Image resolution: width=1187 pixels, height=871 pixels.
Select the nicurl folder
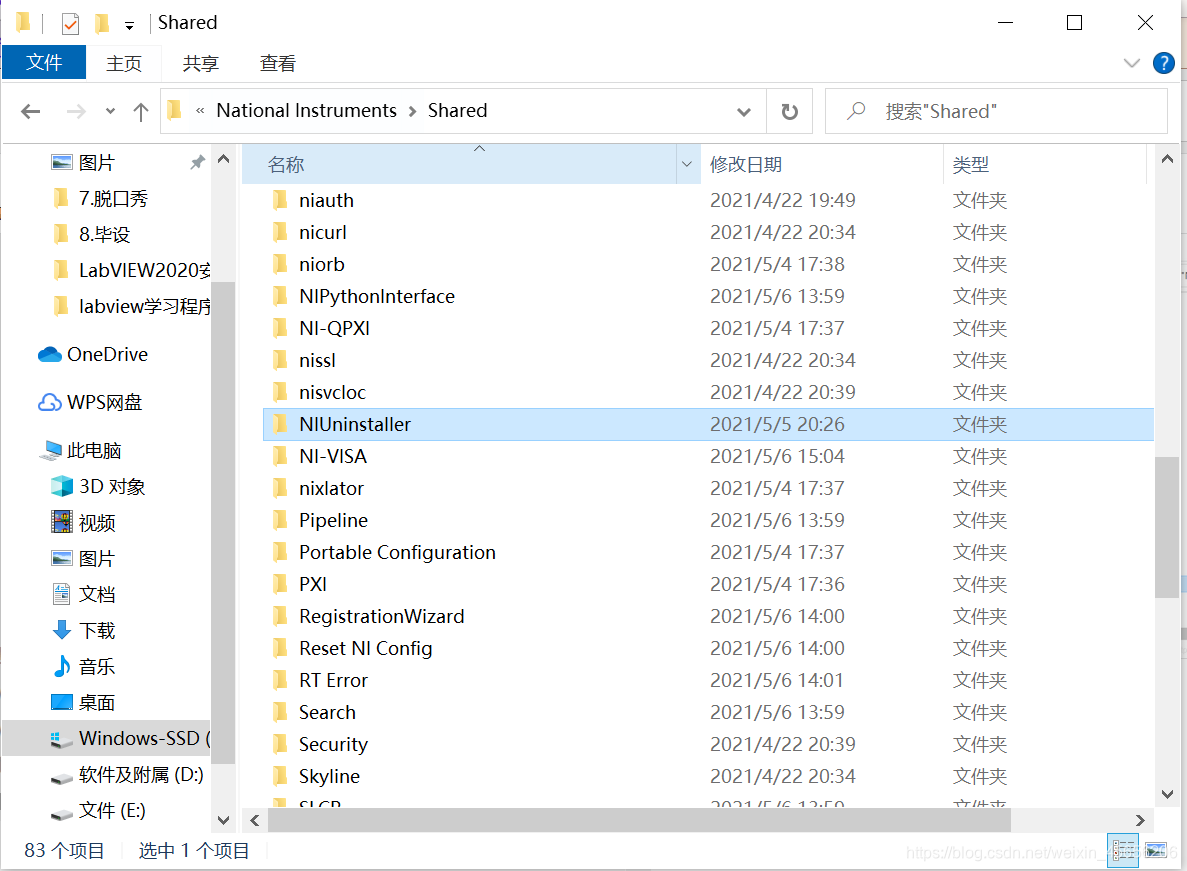click(708, 232)
